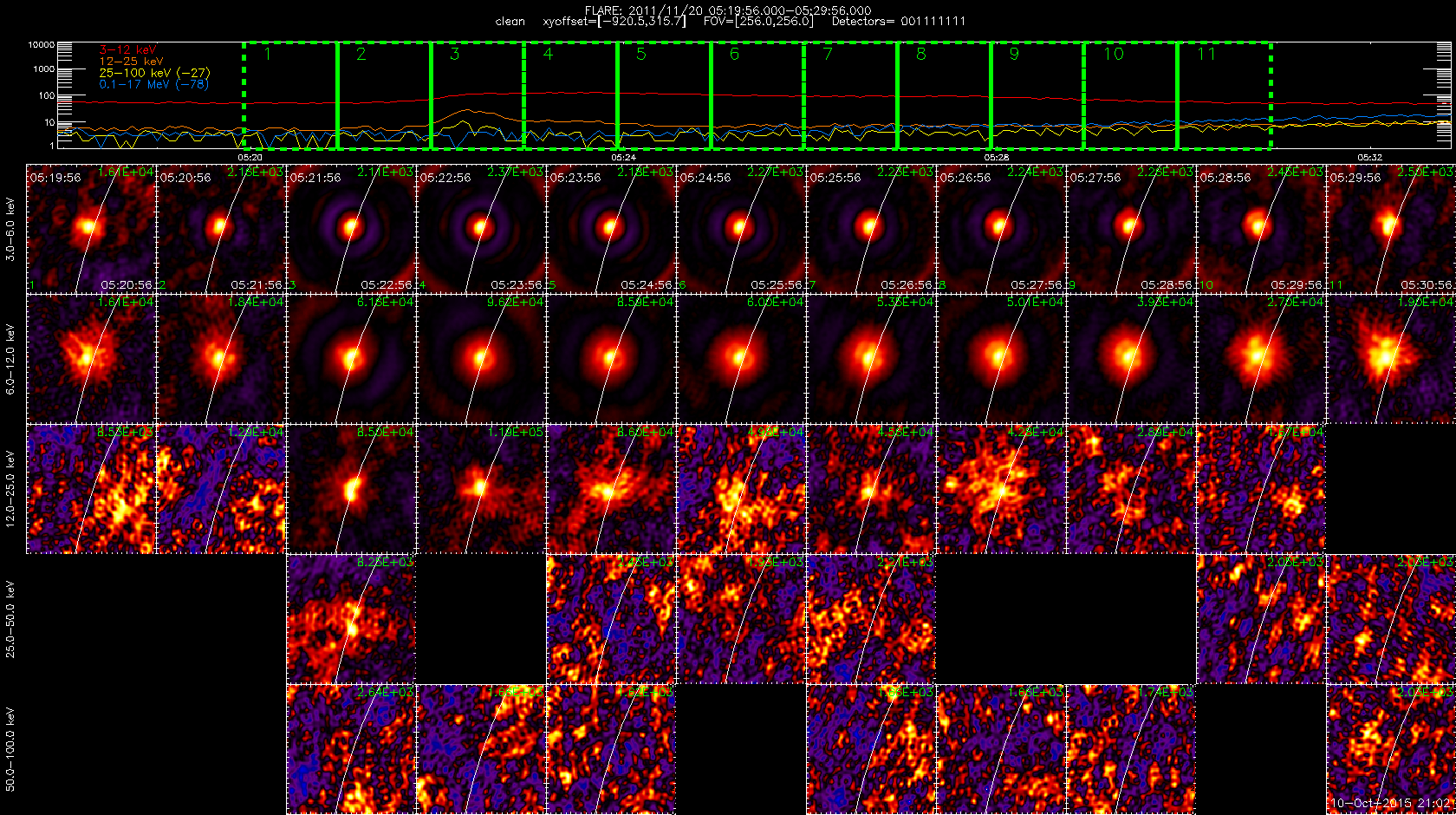
Task: Open the 3-6 keV image starting 05:19:56
Action: [91, 229]
